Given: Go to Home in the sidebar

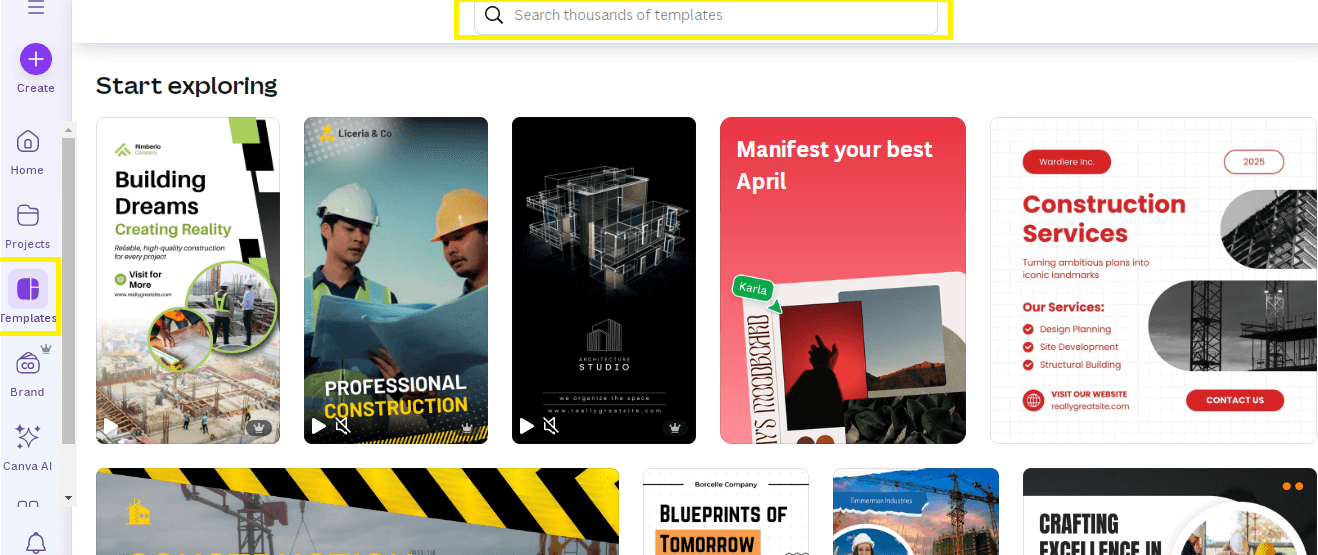Looking at the screenshot, I should tap(28, 141).
